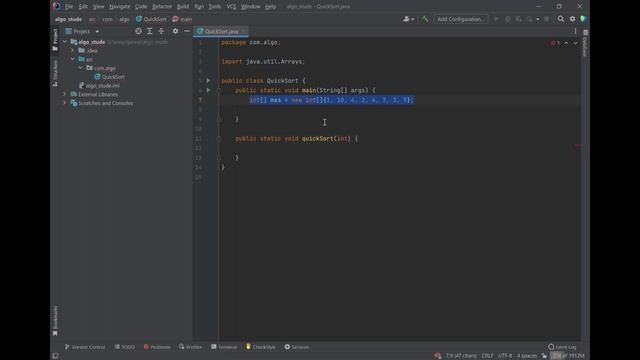Viewport: 640px width, 360px height.
Task: Toggle the Profiler tool window
Action: click(190, 347)
